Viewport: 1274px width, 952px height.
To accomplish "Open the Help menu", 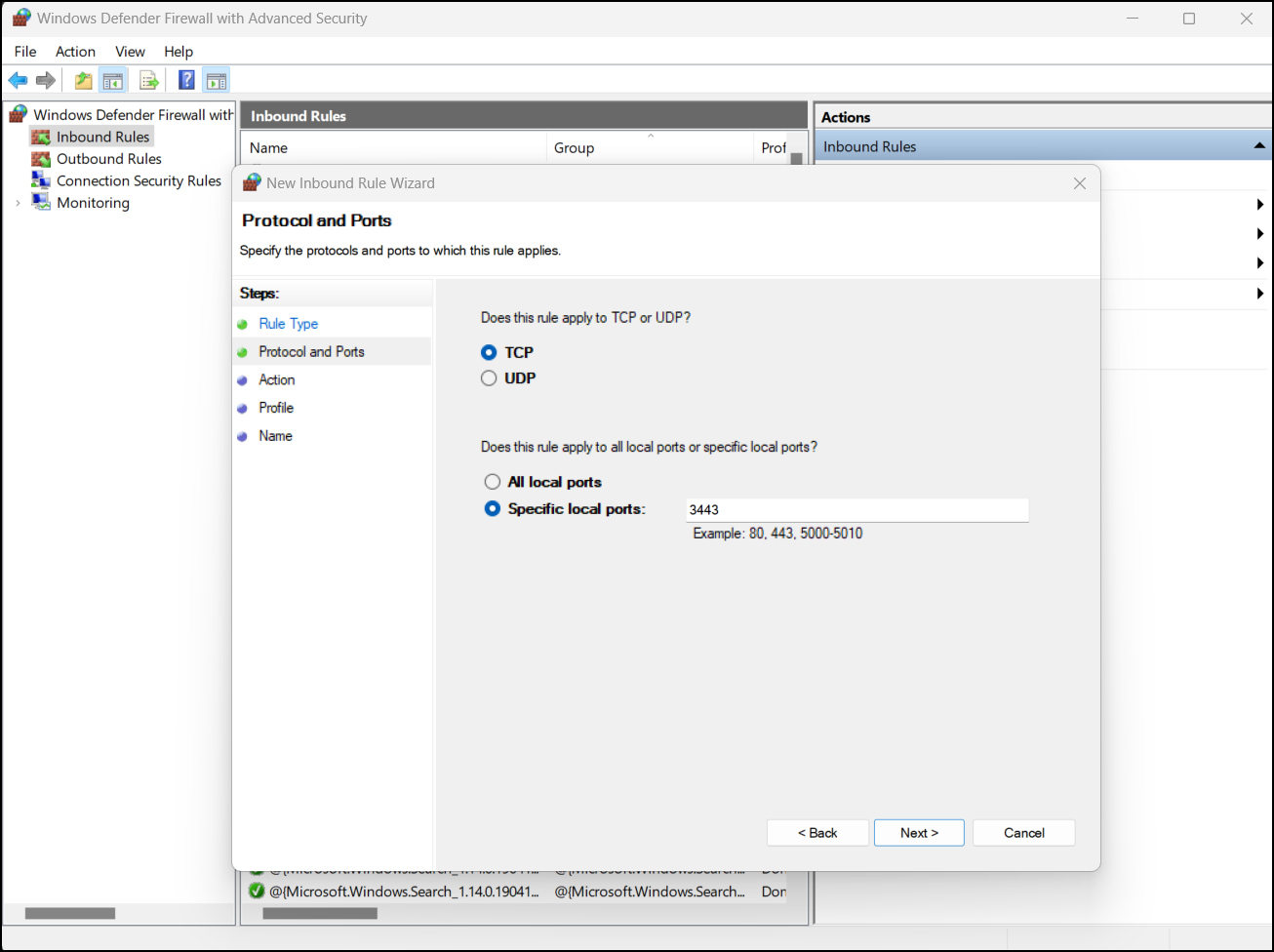I will click(x=179, y=52).
